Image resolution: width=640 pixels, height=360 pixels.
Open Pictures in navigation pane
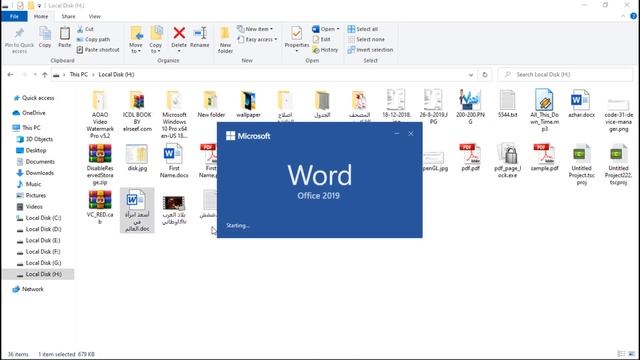pos(31,195)
